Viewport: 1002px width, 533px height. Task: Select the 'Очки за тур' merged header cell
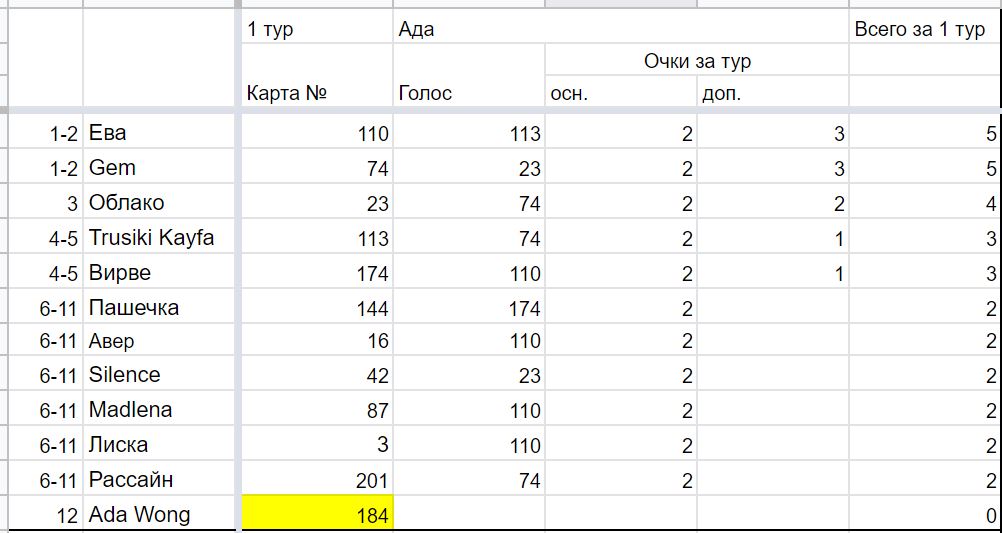[697, 61]
